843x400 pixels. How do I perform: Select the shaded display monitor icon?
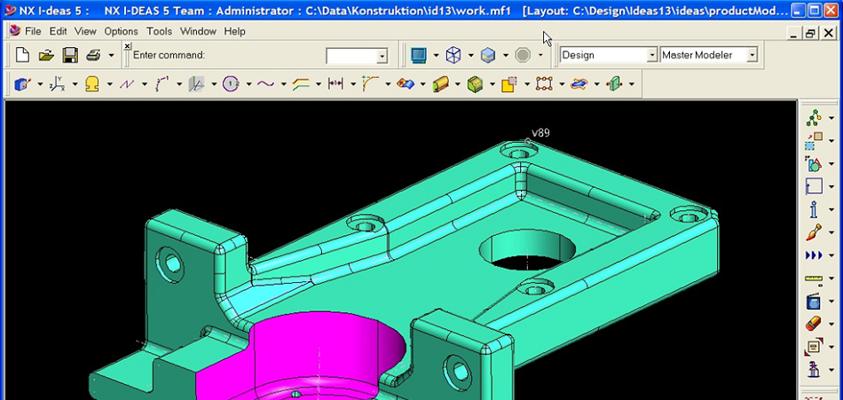pos(419,55)
